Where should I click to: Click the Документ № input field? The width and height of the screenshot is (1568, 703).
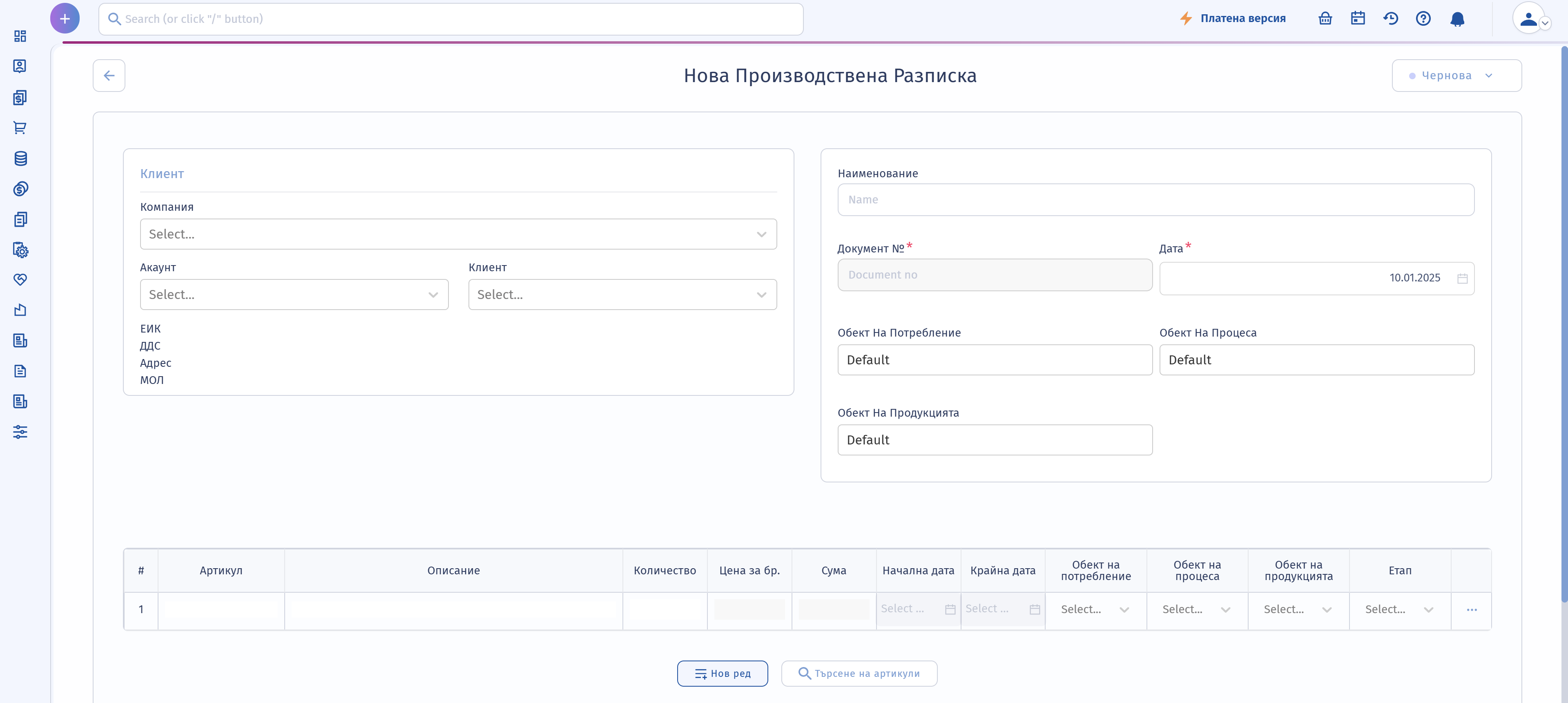point(995,275)
